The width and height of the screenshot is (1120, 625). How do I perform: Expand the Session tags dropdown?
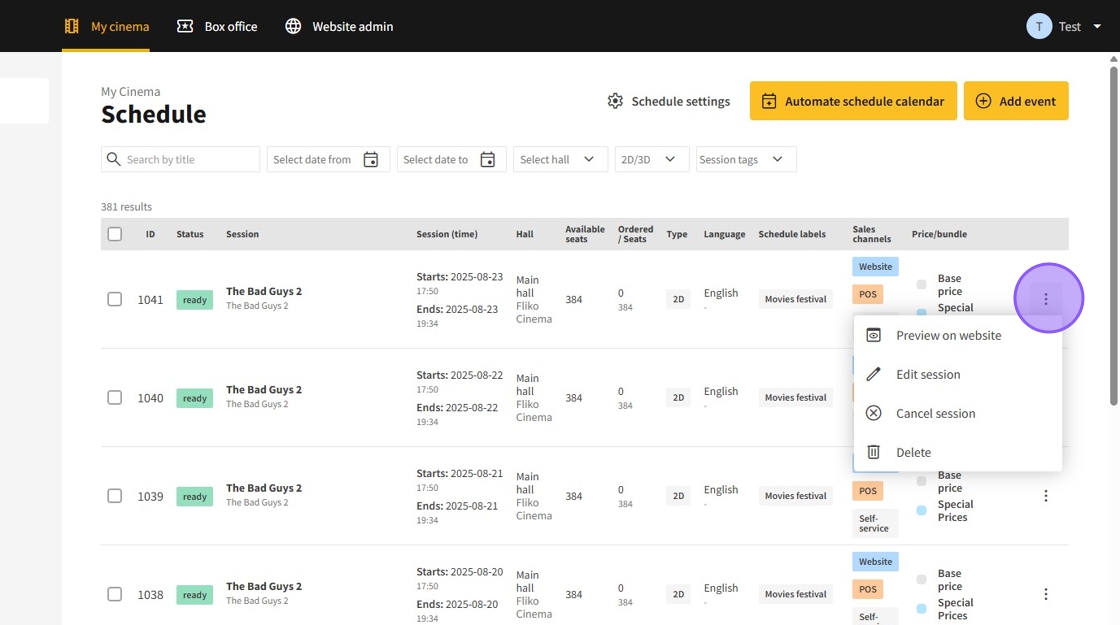tap(746, 160)
